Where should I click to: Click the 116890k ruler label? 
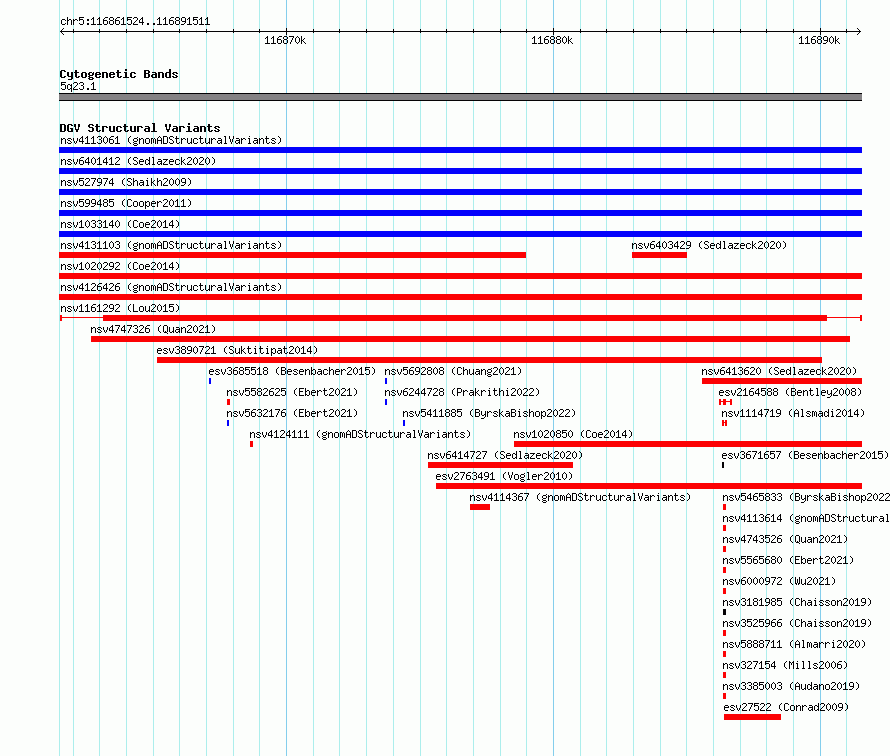pyautogui.click(x=818, y=40)
